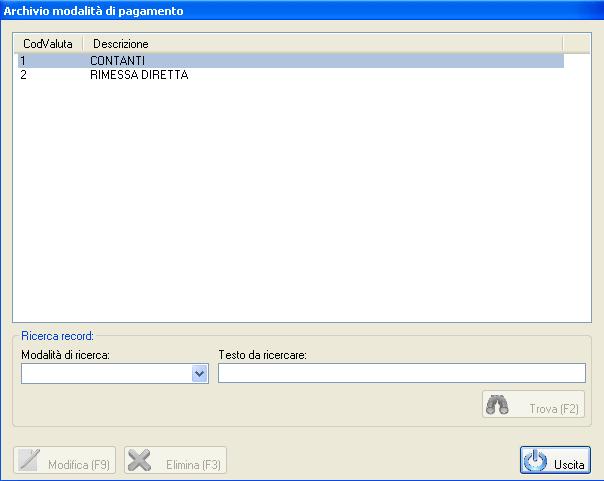The width and height of the screenshot is (604, 481).
Task: Sort by the CodValuta column header
Action: (48, 44)
